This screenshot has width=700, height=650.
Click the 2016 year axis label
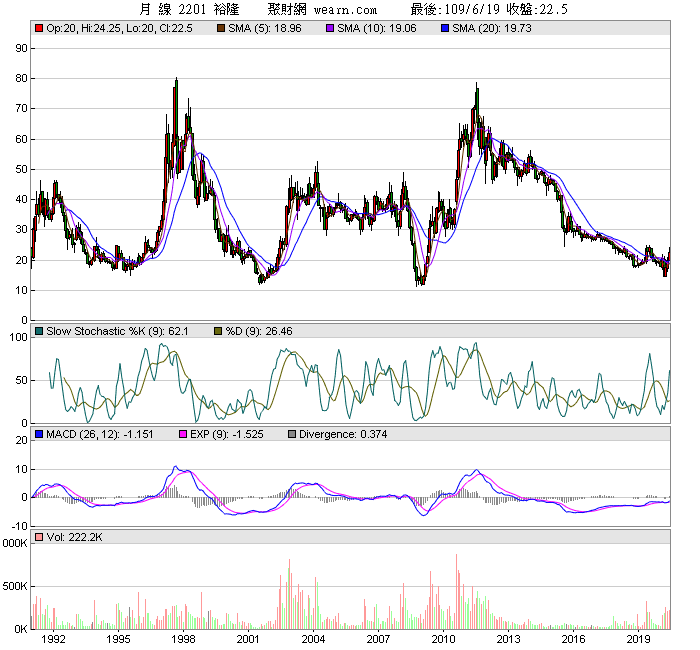[574, 639]
